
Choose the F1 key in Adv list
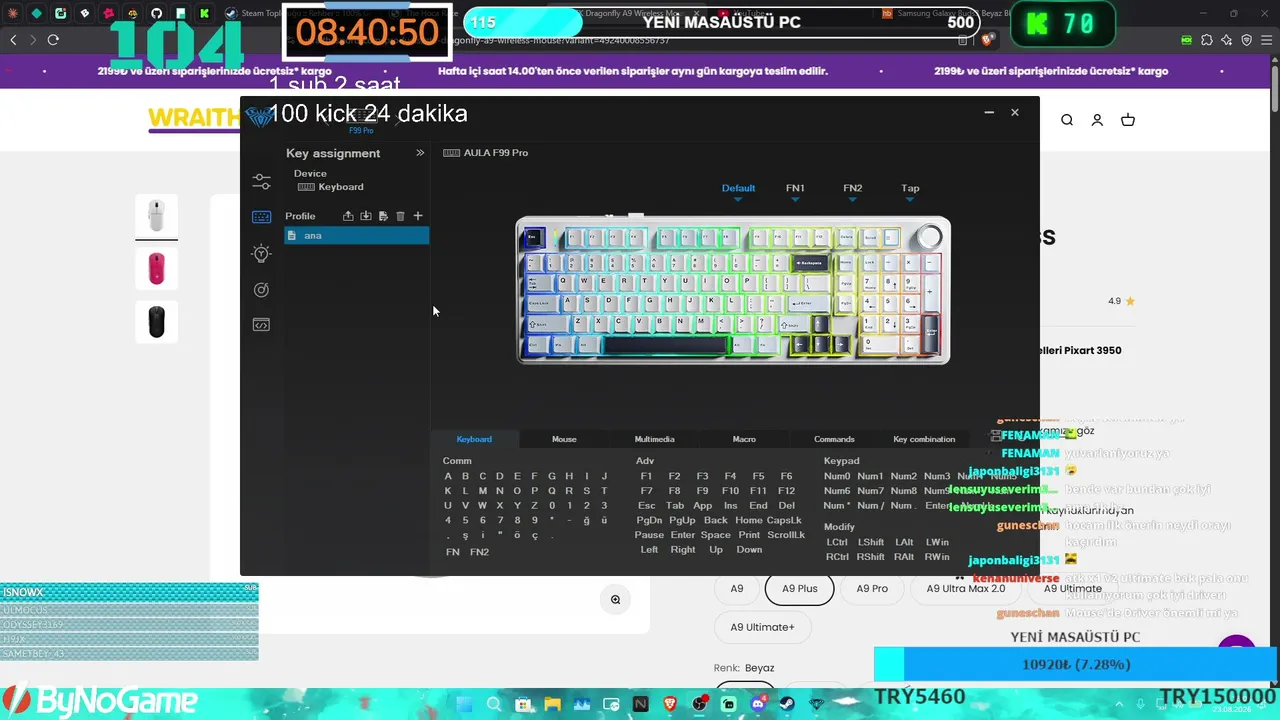click(x=647, y=477)
